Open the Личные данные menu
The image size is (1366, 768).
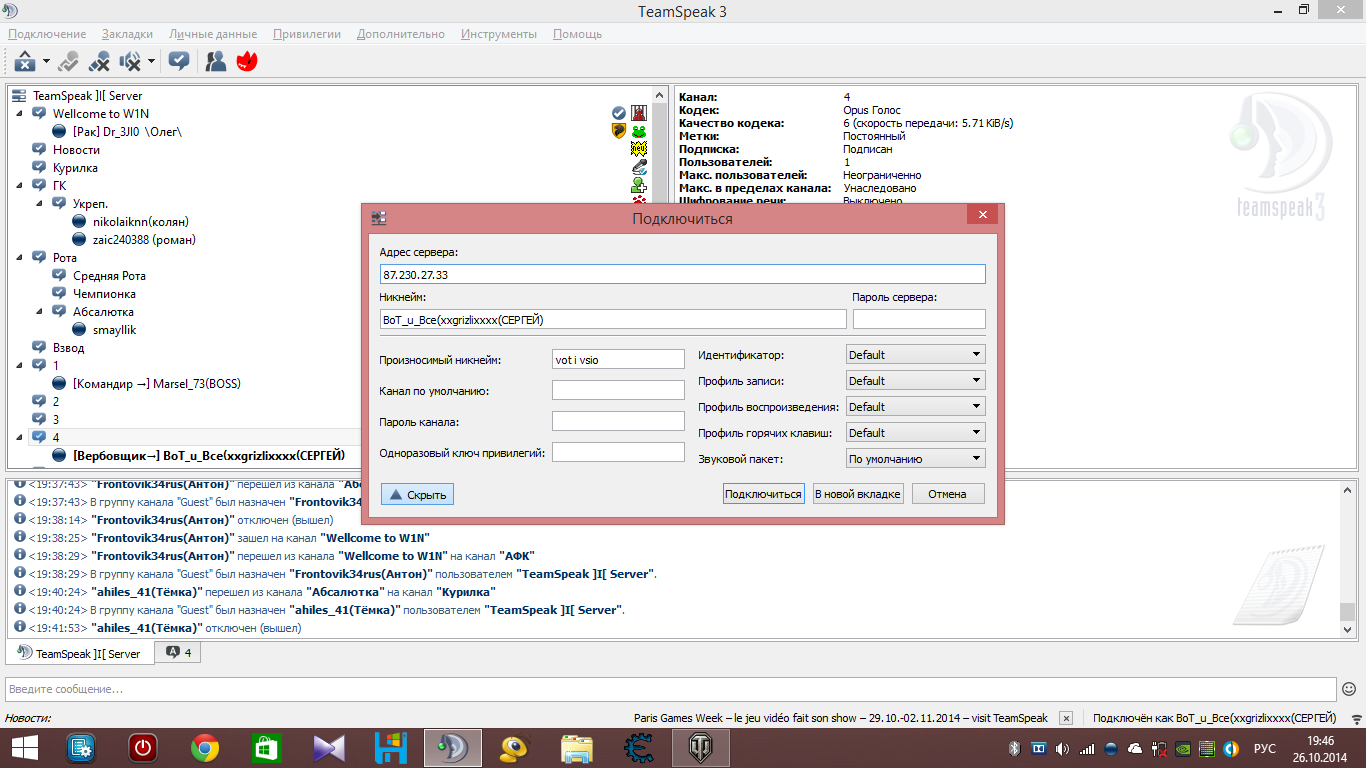(x=213, y=34)
